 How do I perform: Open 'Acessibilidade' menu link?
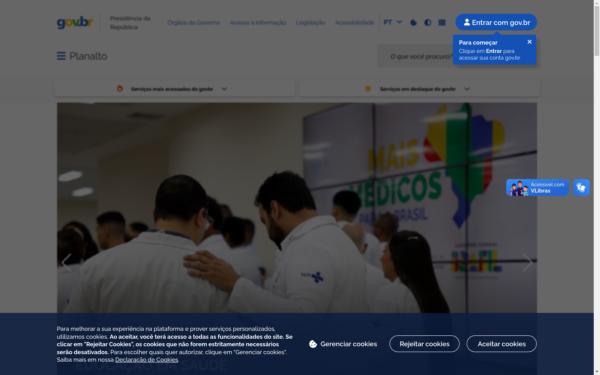click(x=354, y=23)
